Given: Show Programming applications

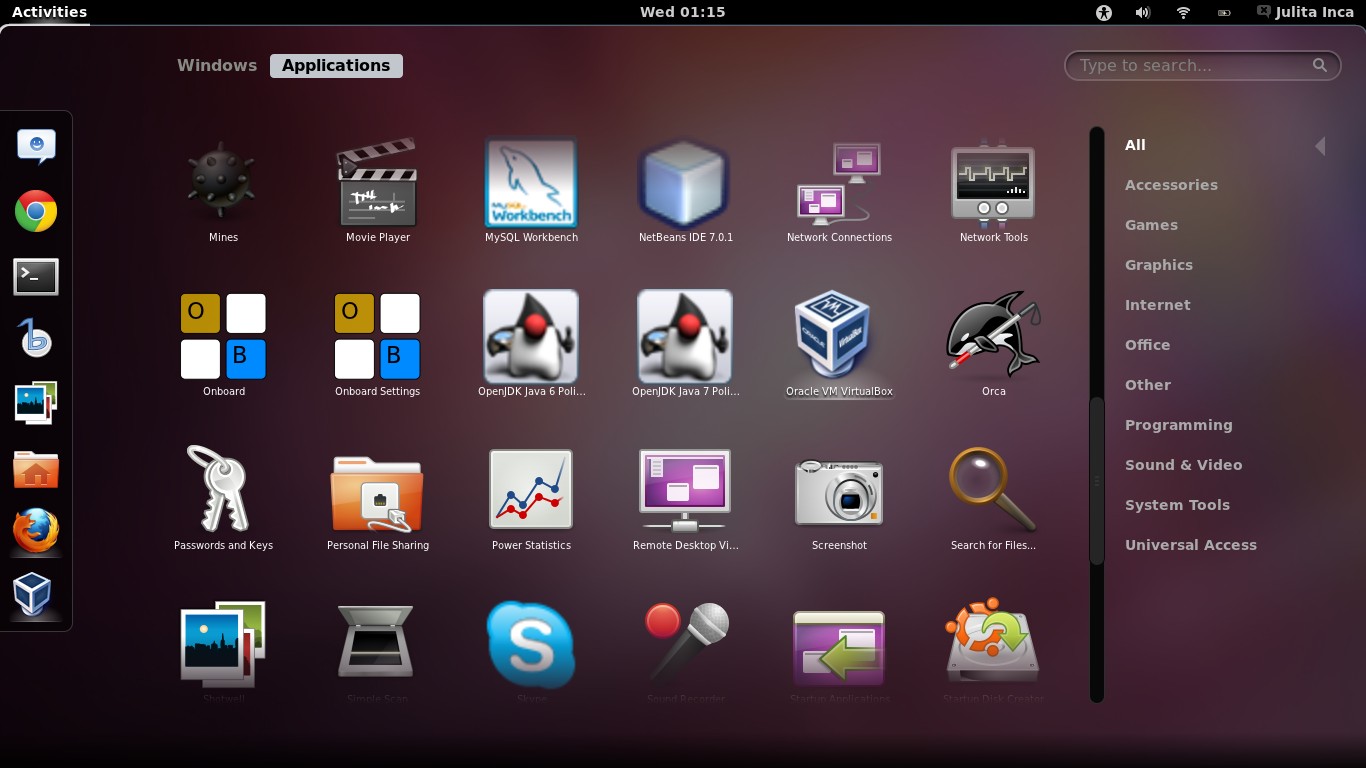Looking at the screenshot, I should pyautogui.click(x=1179, y=425).
